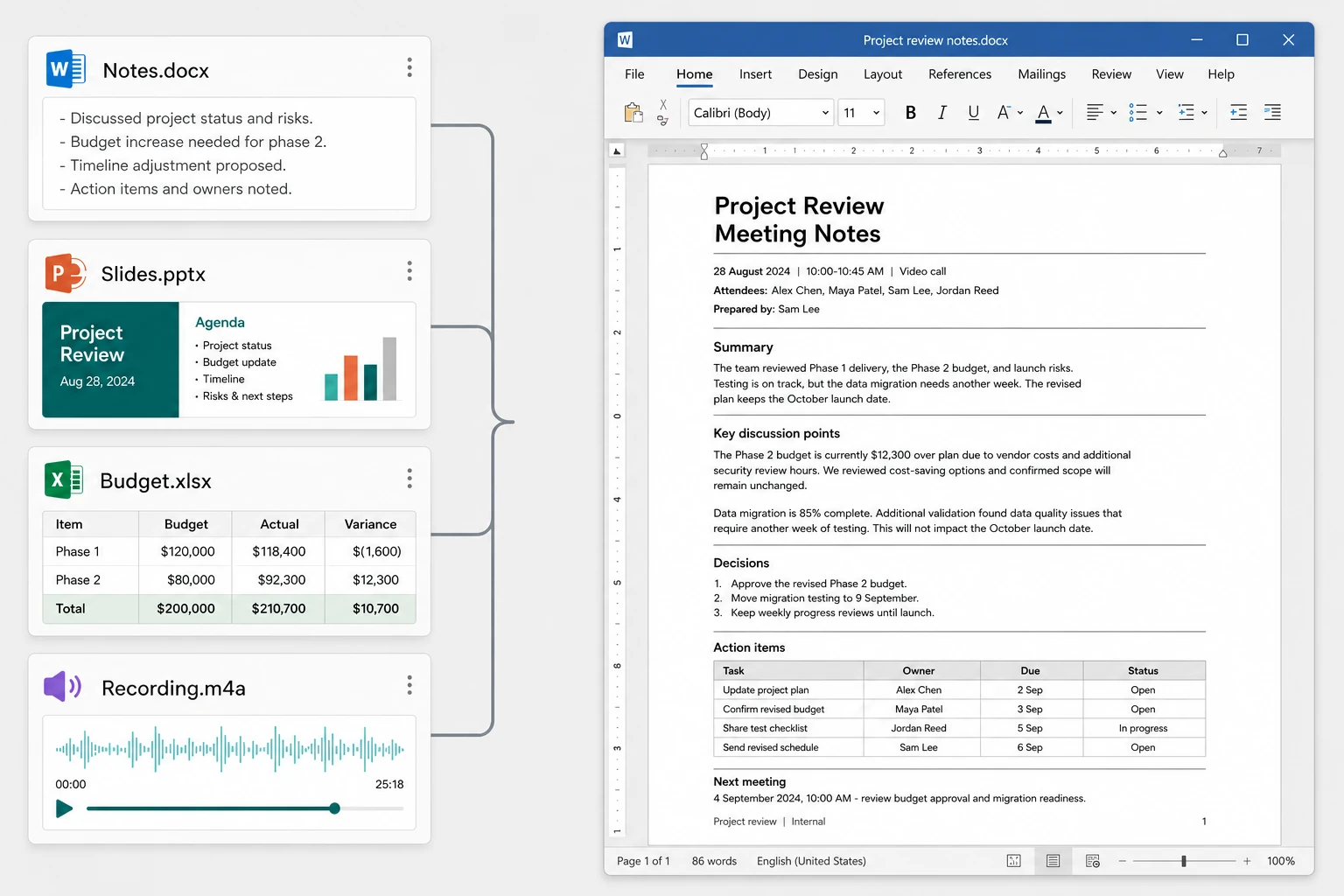The height and width of the screenshot is (896, 1344).
Task: Apply the font color A button
Action: (1043, 113)
